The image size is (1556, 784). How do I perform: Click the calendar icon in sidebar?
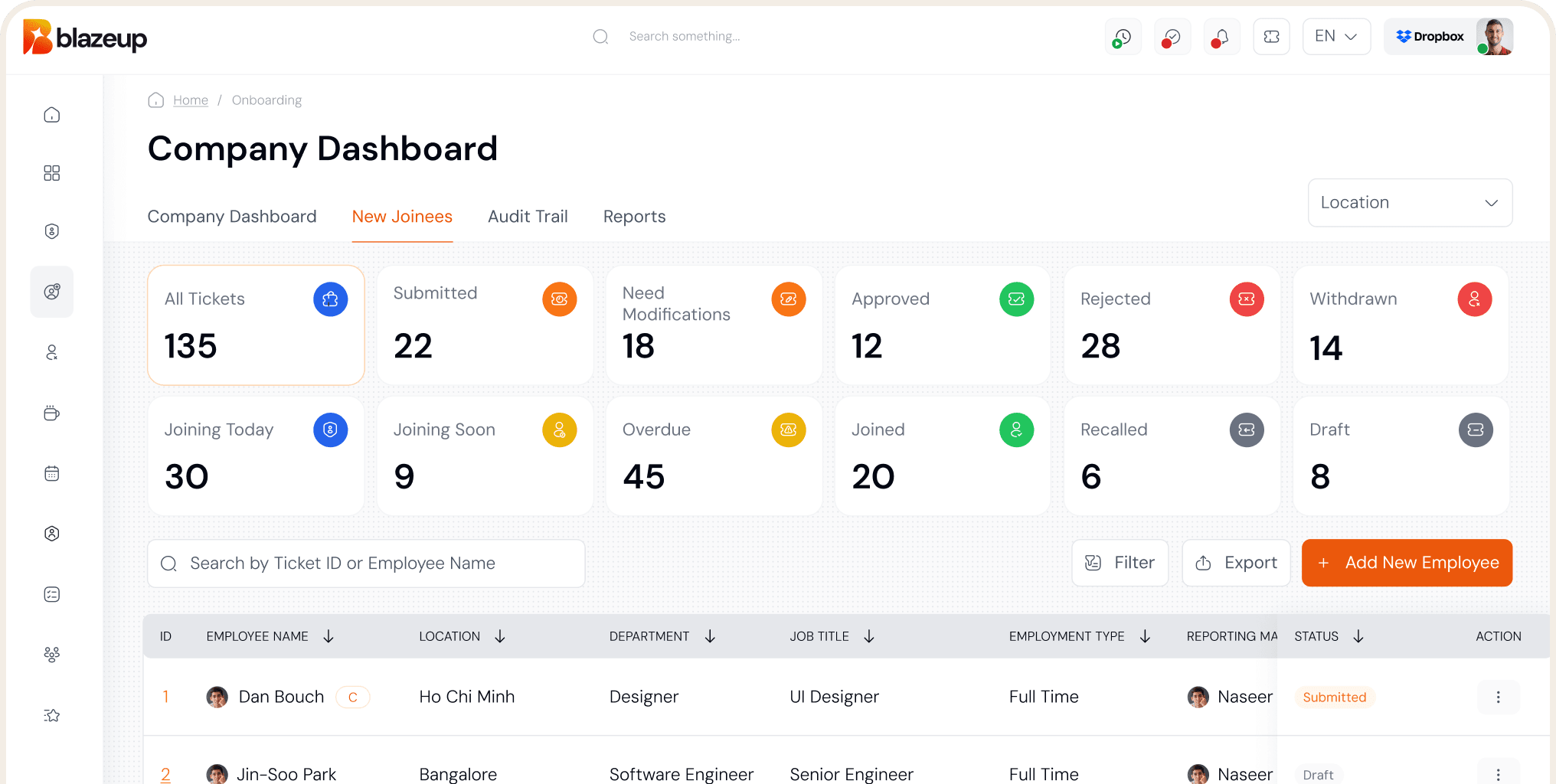pos(52,474)
